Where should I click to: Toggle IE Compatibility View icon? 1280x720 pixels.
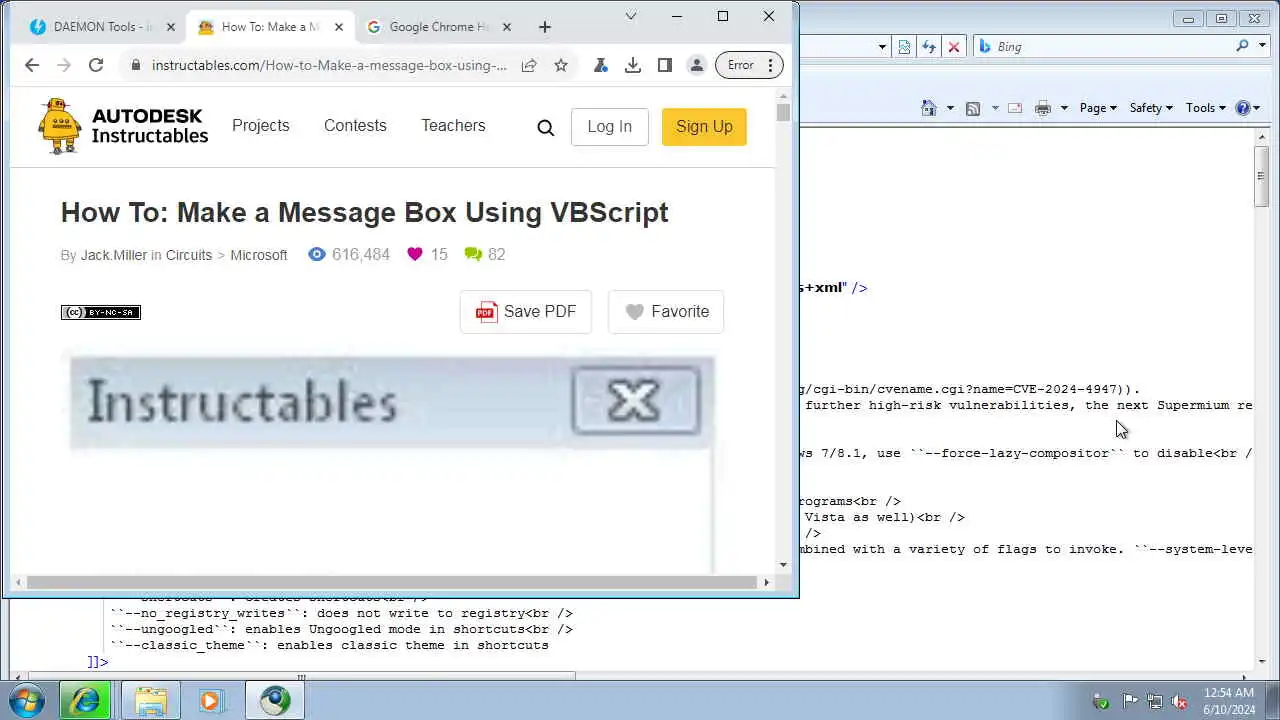pos(904,46)
